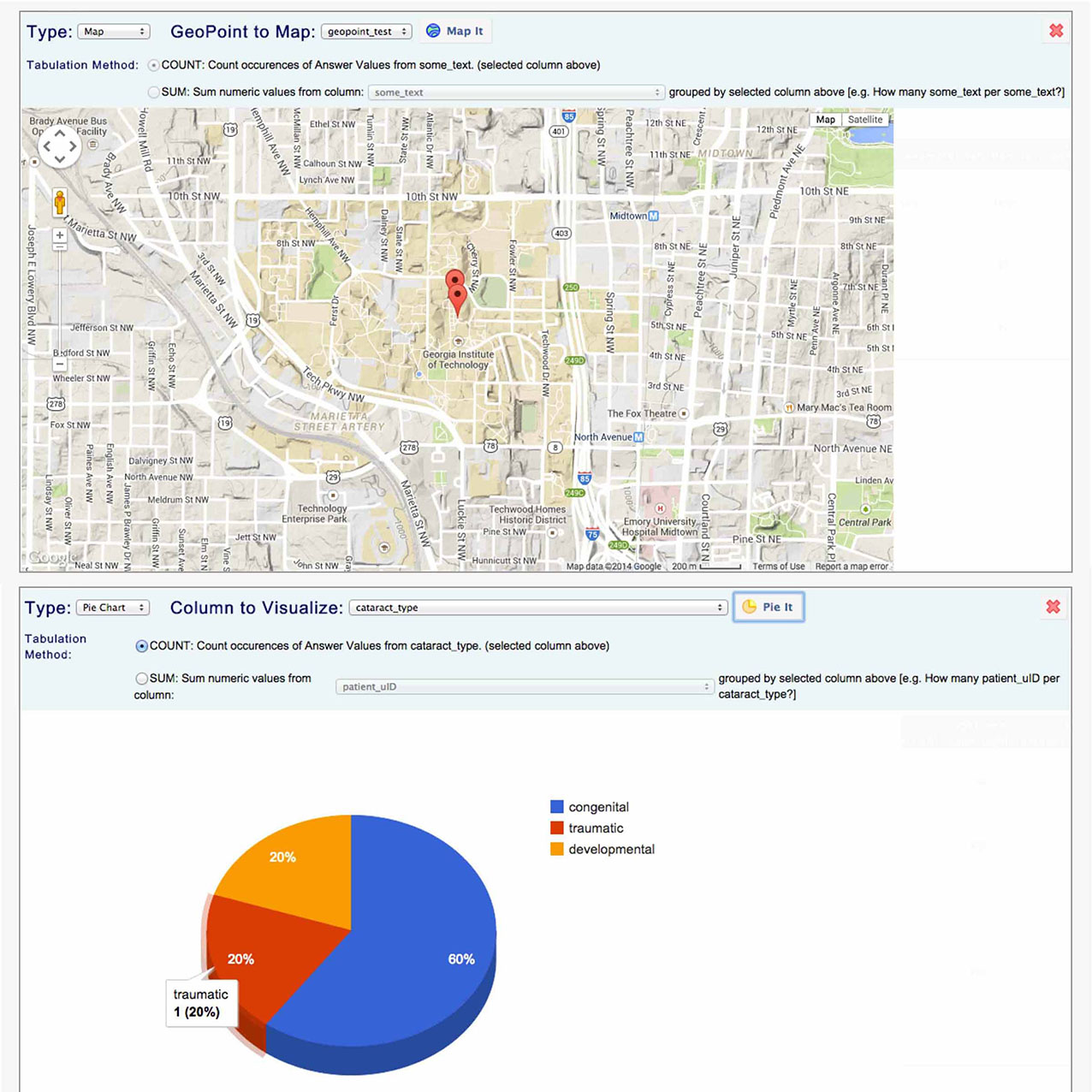This screenshot has height=1092, width=1092.
Task: Zoom out on the map with minus button
Action: click(x=60, y=364)
